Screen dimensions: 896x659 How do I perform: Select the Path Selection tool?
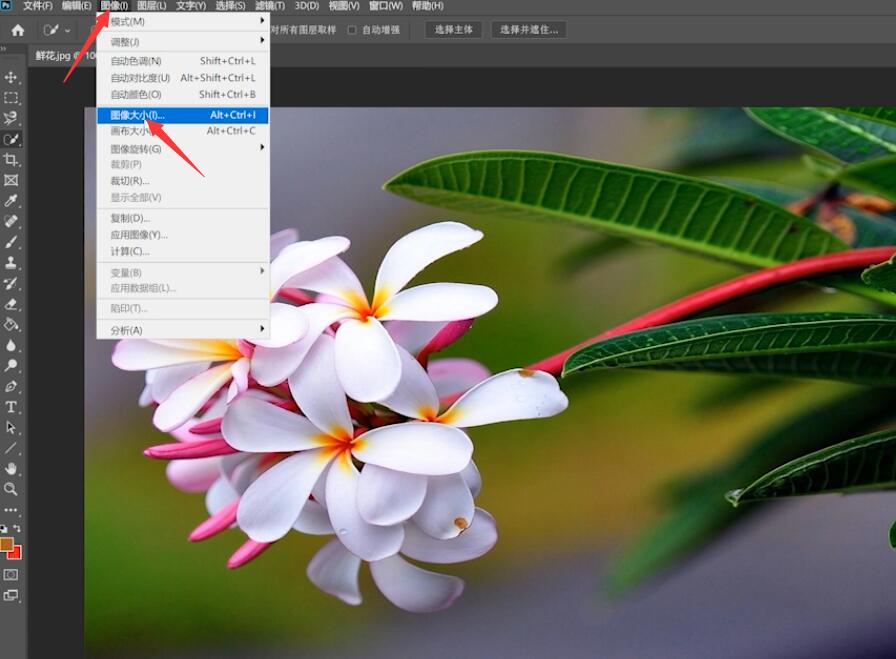(x=11, y=428)
